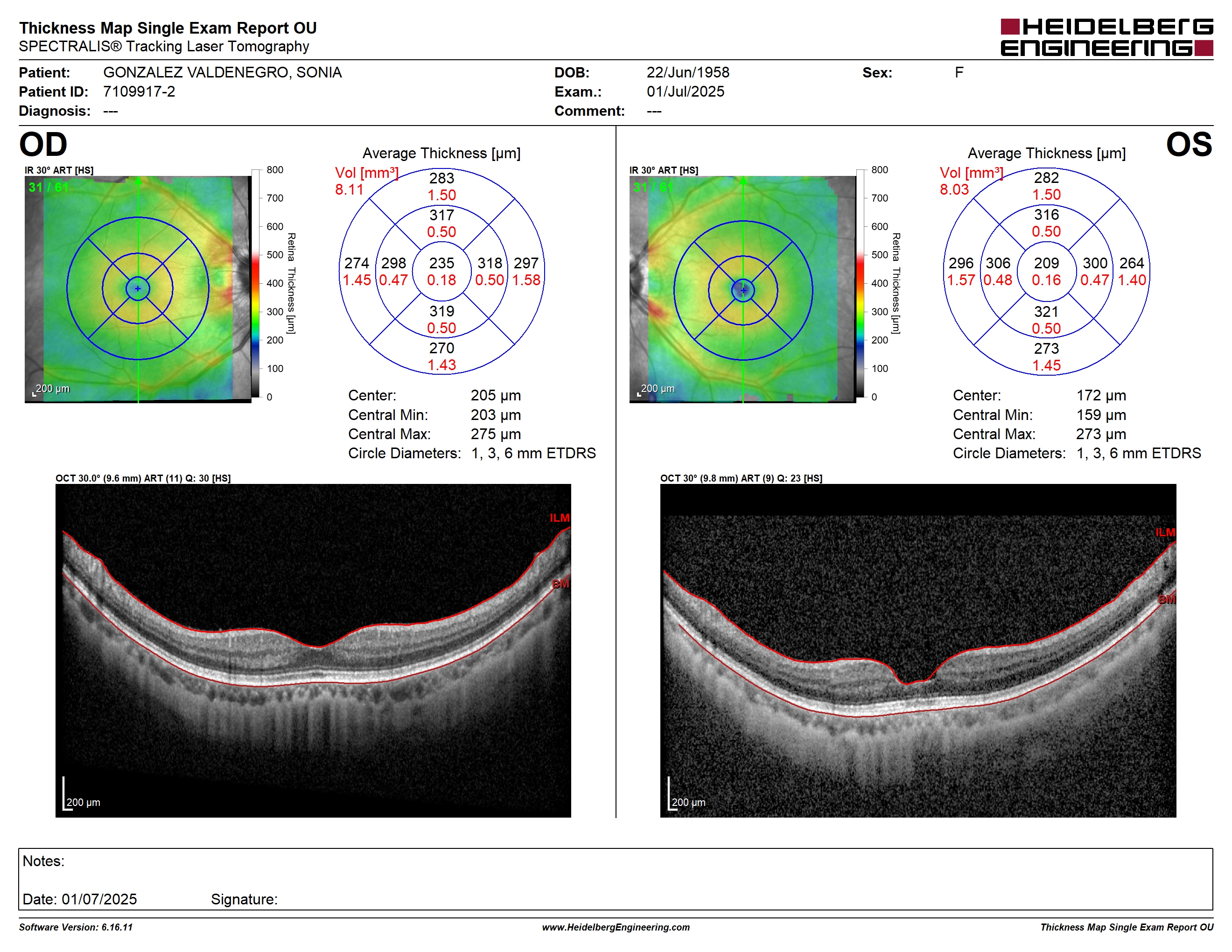Click OS outer temporal thickness 264
The image size is (1232, 952).
click(1132, 263)
